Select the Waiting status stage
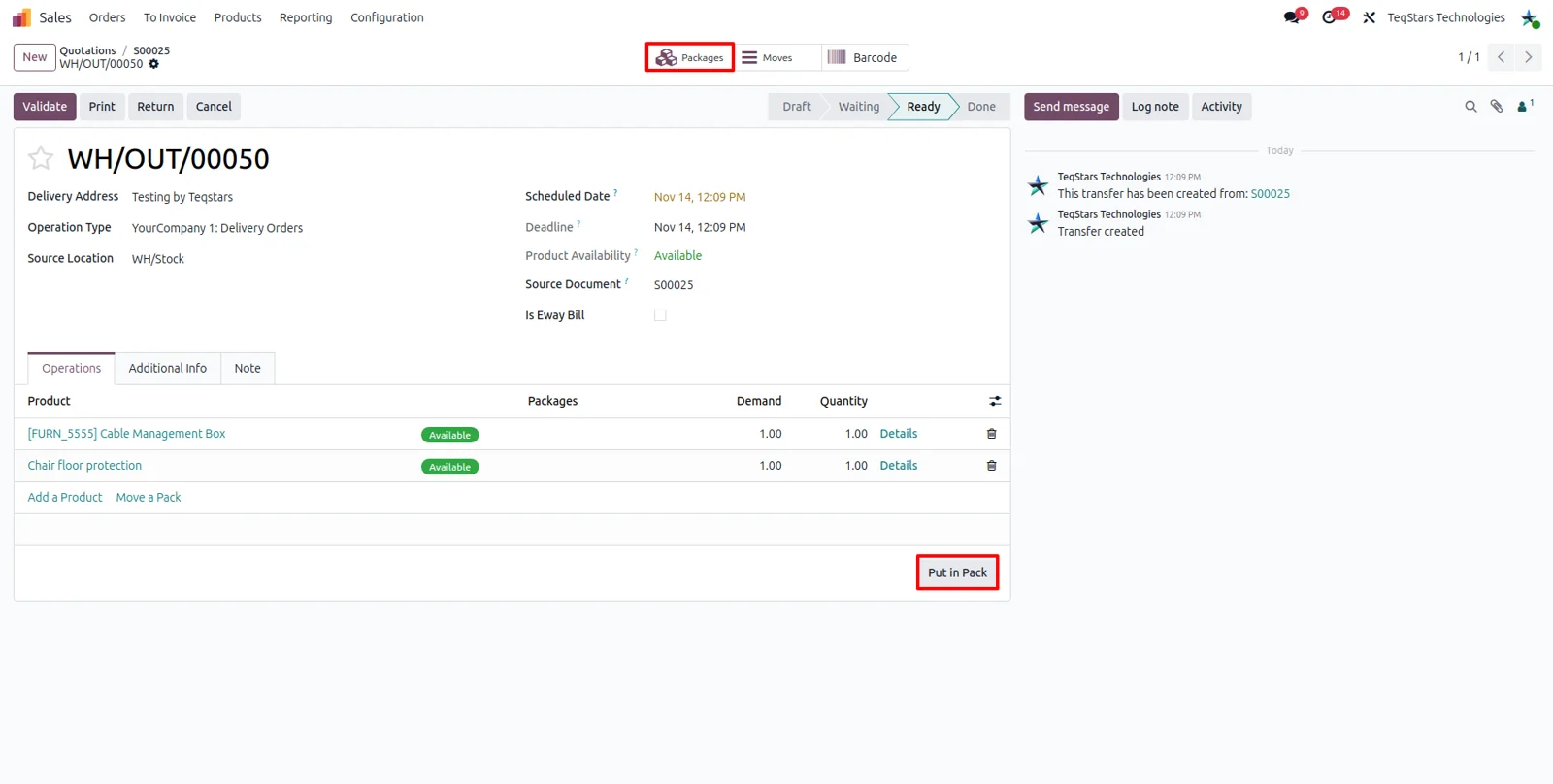Screen dimensions: 1553x784 point(858,107)
